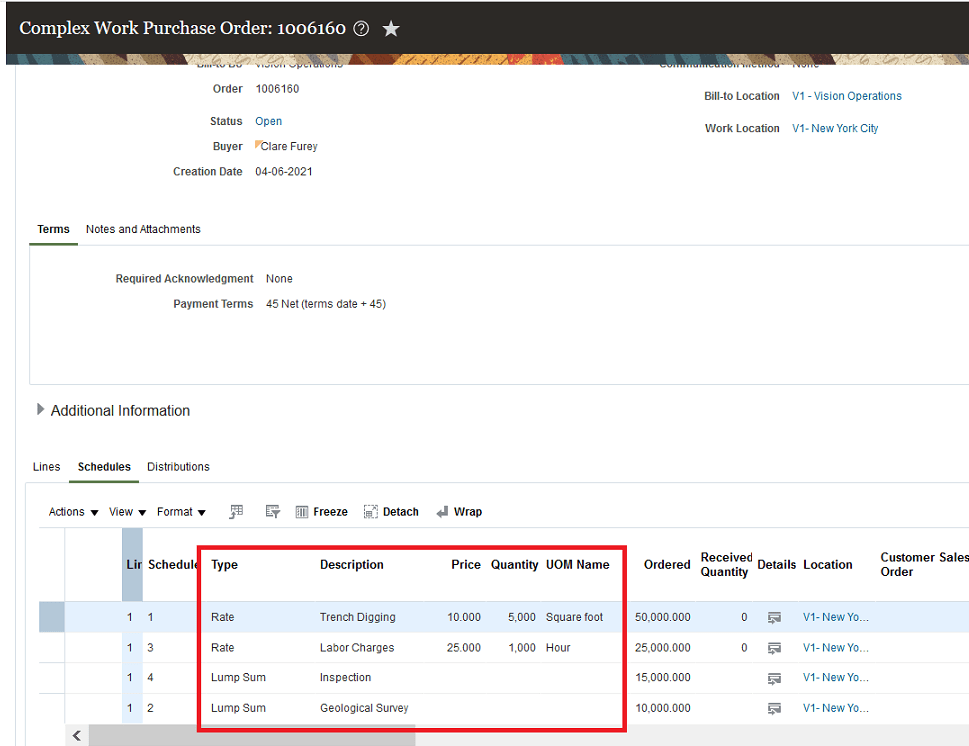Click the Help question mark icon in title bar

361,28
